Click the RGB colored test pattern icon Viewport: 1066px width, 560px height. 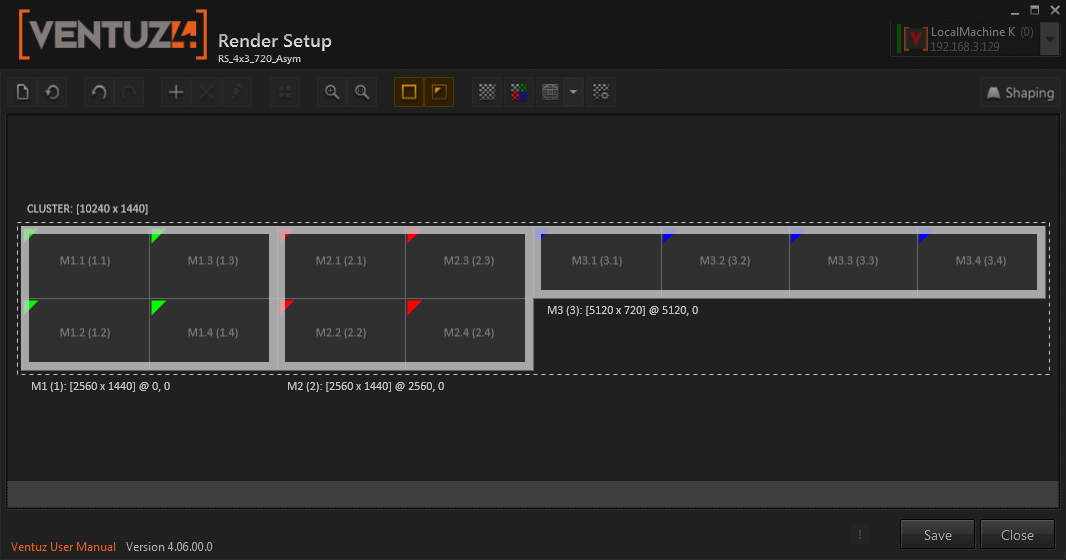518,92
